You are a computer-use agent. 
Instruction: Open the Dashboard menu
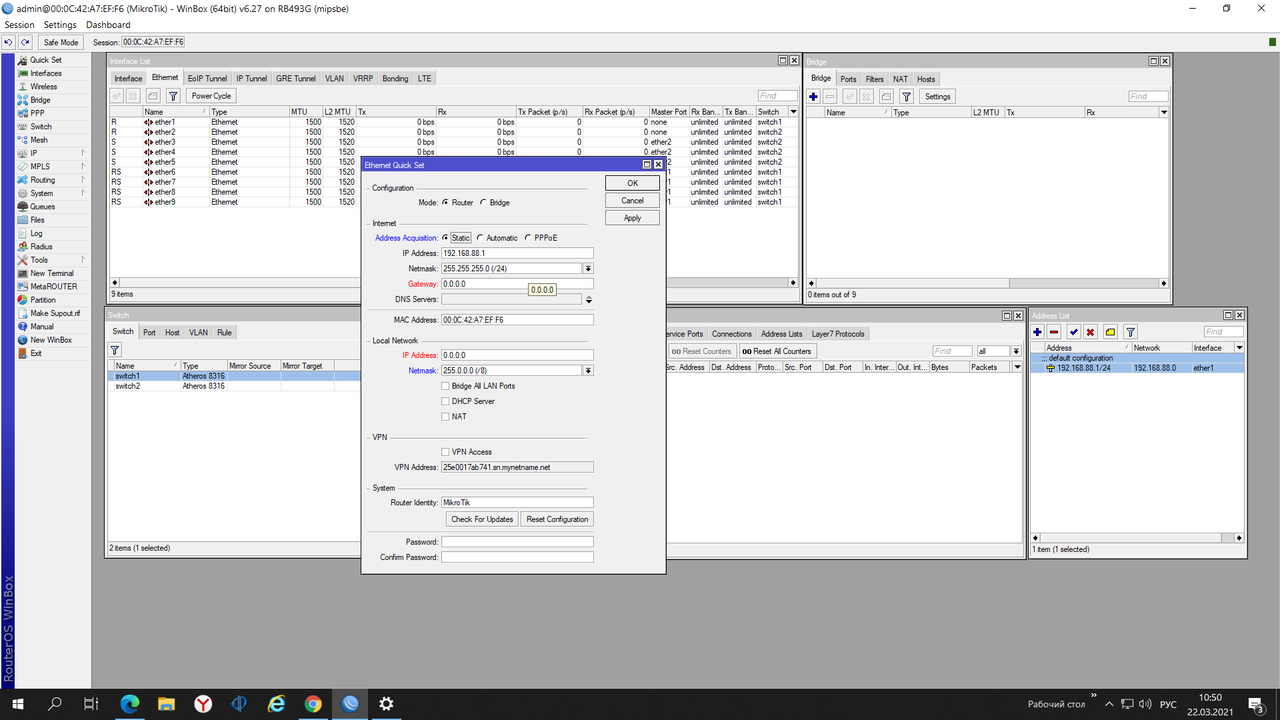(x=108, y=25)
